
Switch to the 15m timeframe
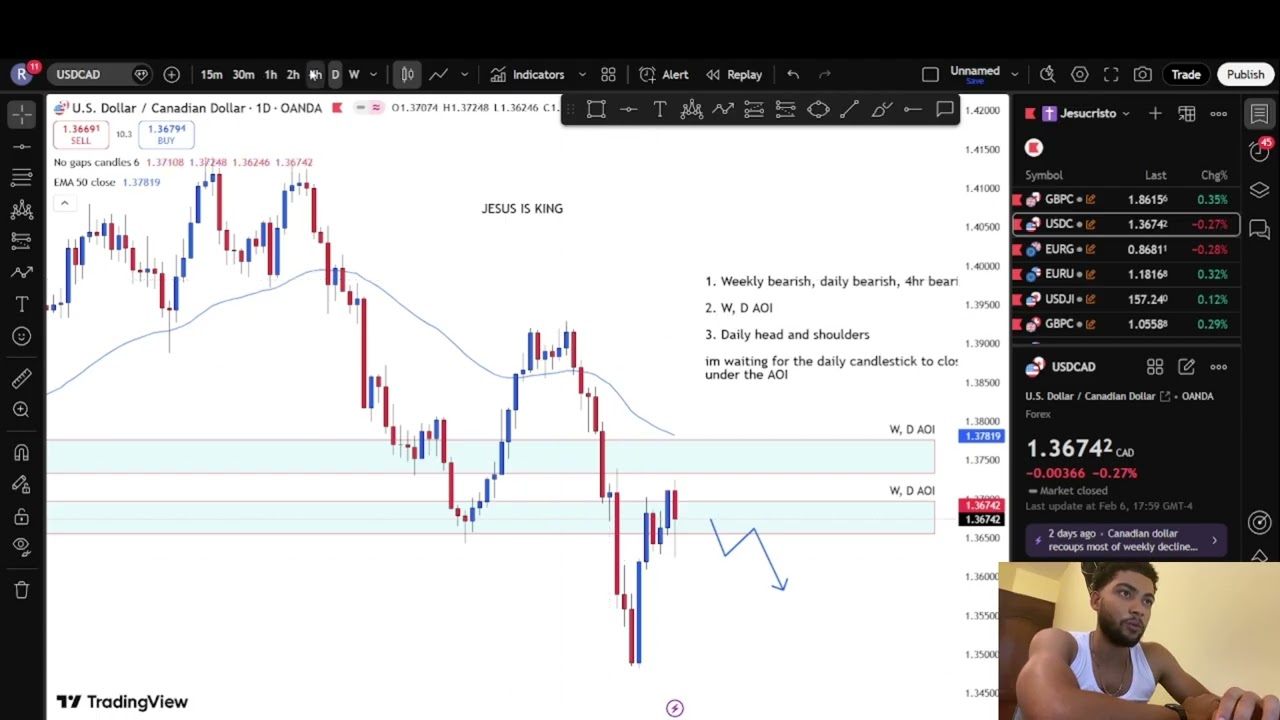pyautogui.click(x=211, y=74)
